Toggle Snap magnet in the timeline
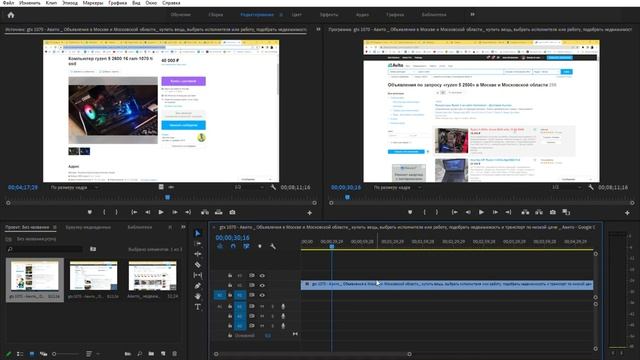Image resolution: width=640 pixels, height=360 pixels. tap(233, 246)
